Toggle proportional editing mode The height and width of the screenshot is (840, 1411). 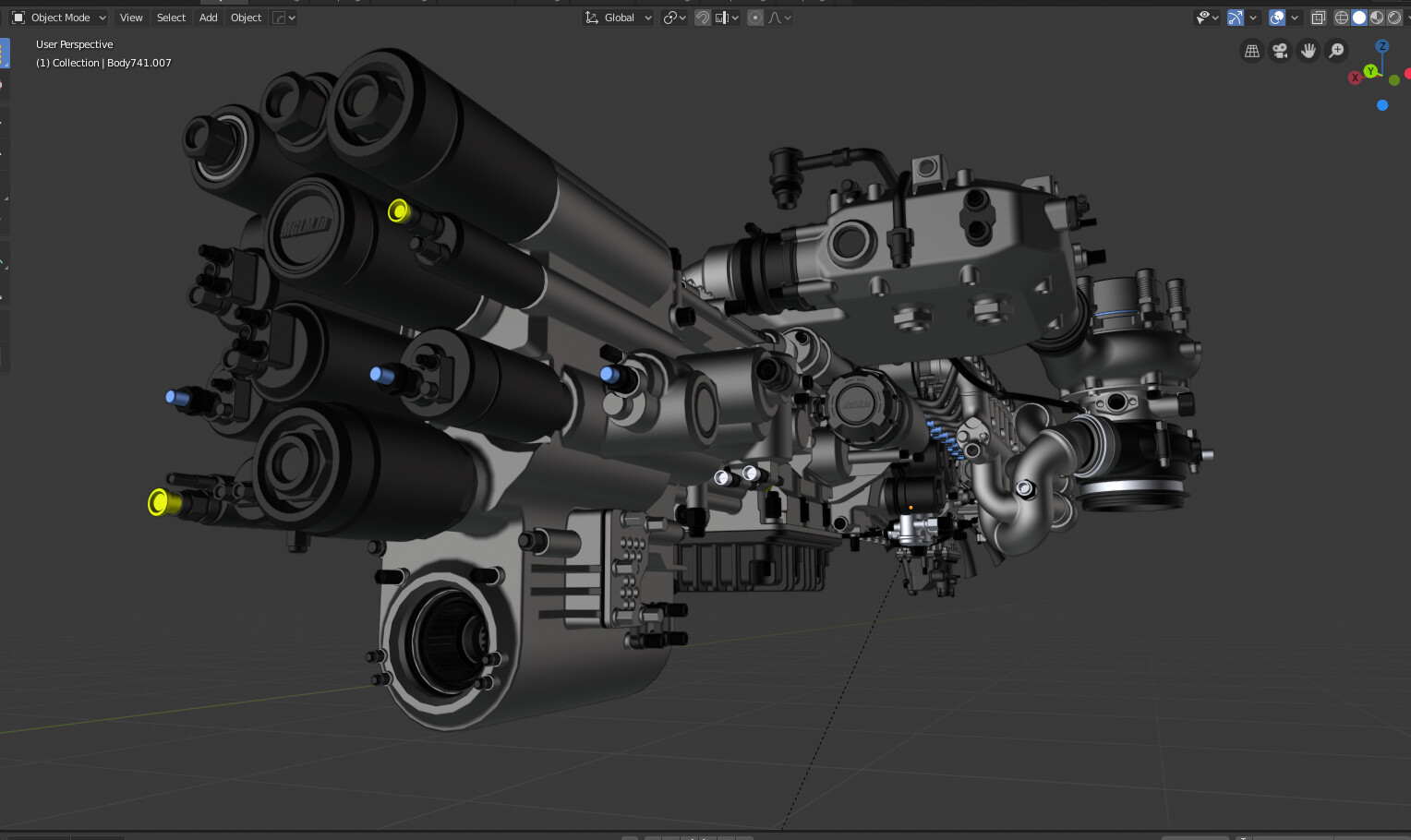754,17
